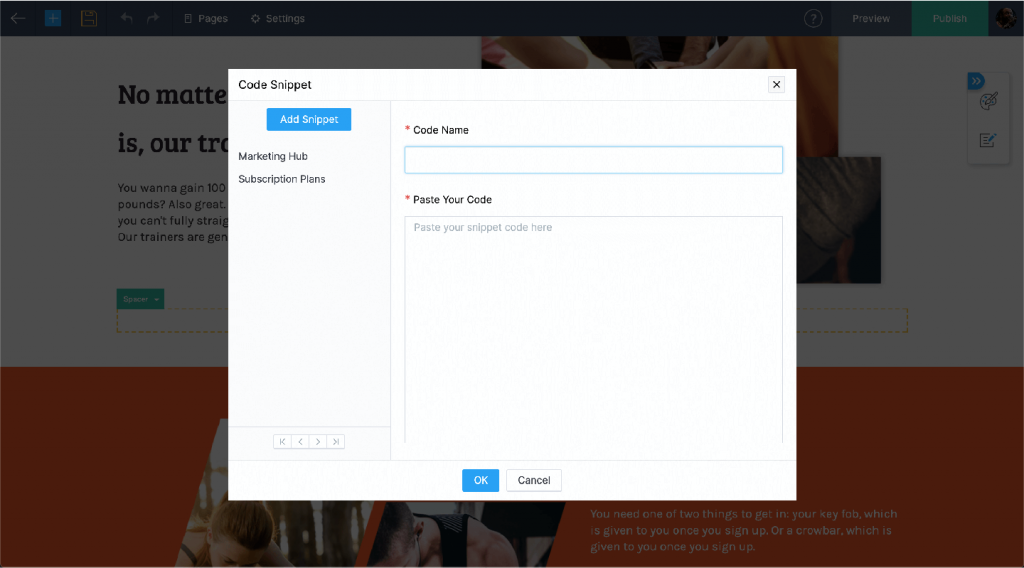Select the Marketing Hub snippet
The height and width of the screenshot is (568, 1024).
coord(273,156)
